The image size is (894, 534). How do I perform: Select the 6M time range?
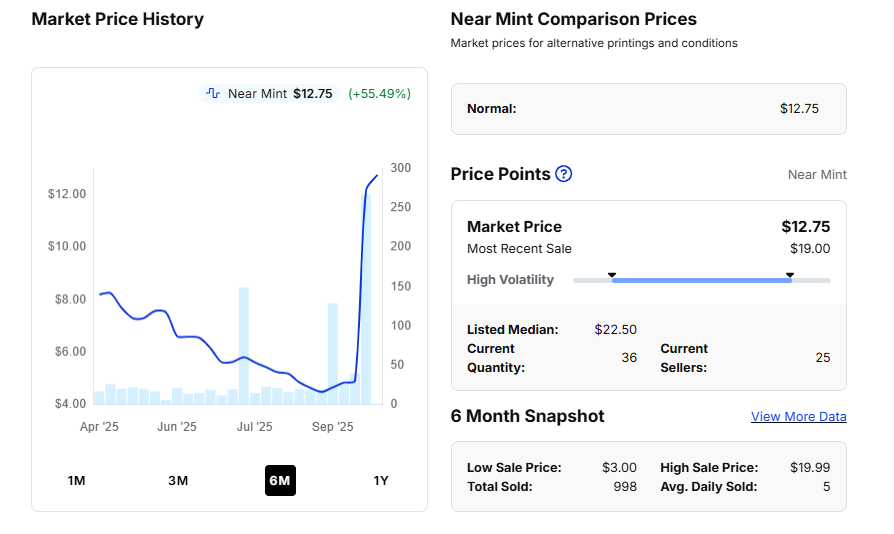pyautogui.click(x=280, y=481)
